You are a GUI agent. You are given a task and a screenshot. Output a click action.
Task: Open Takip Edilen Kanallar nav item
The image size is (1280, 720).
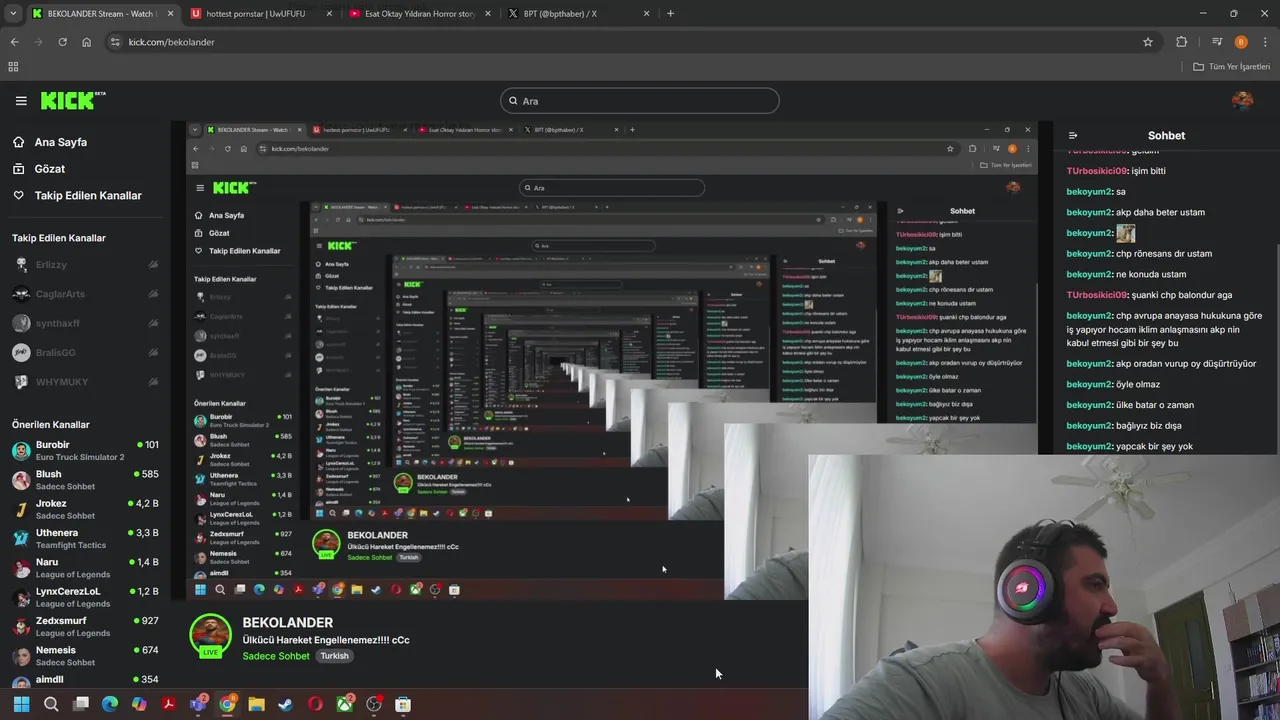[77, 196]
